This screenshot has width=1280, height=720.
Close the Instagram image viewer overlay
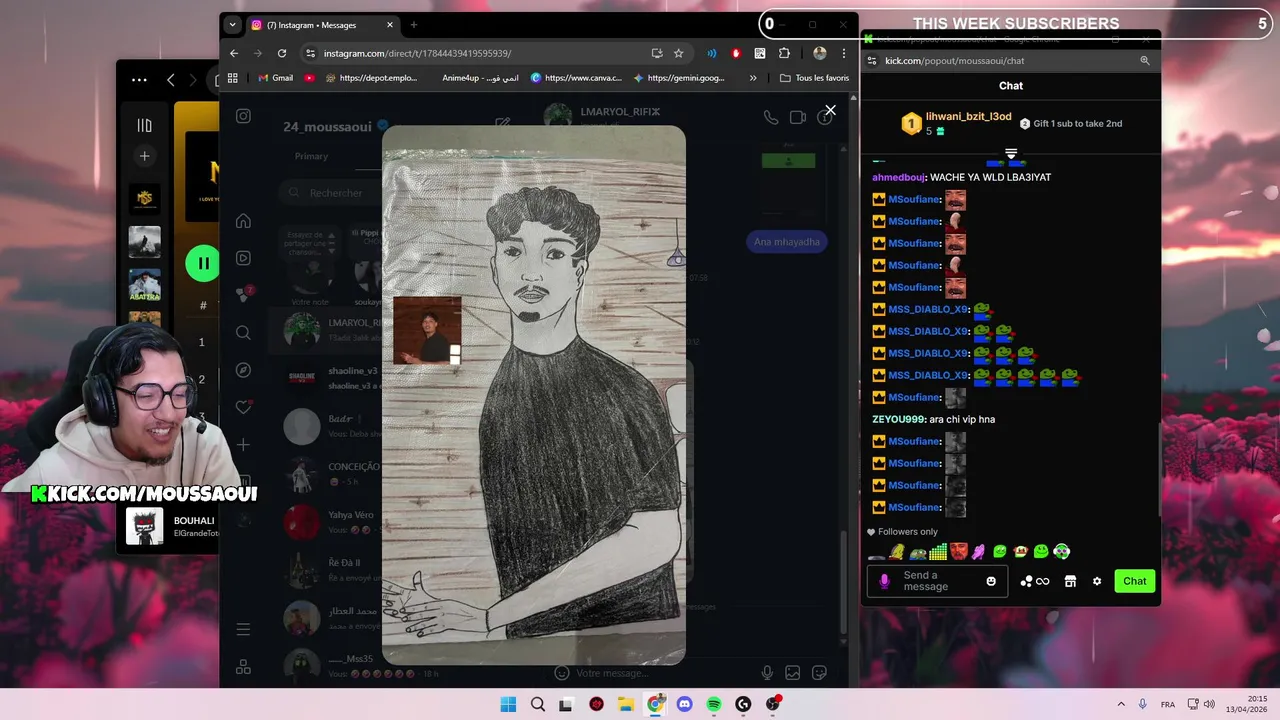(830, 110)
